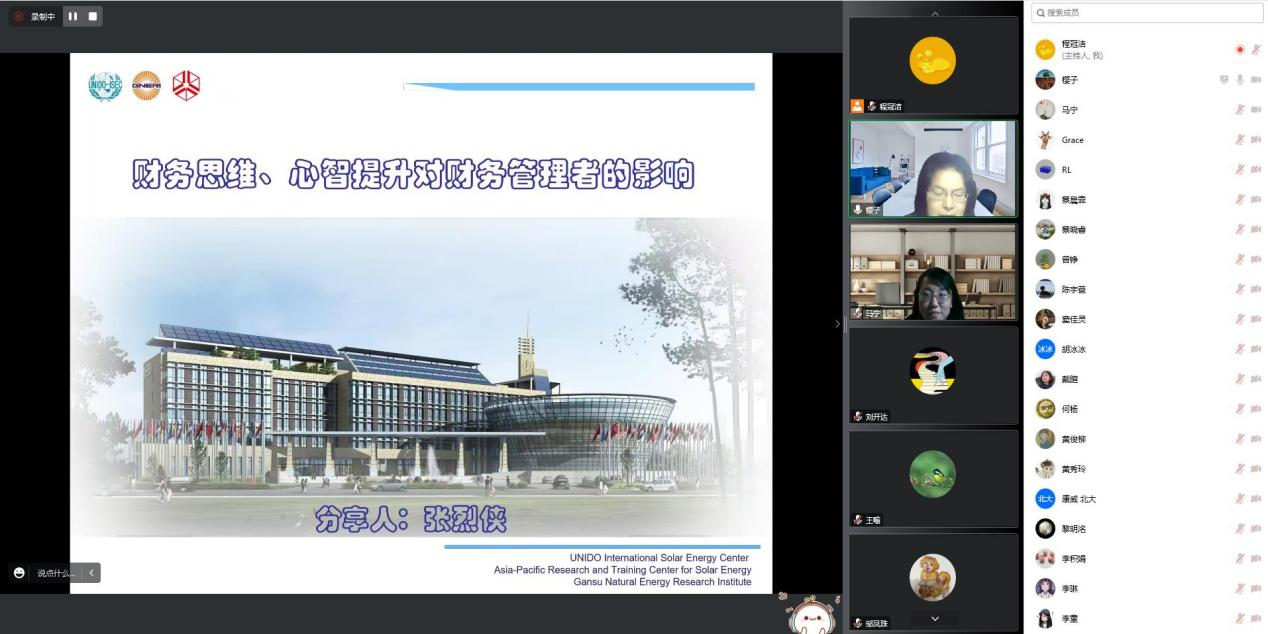Toggle microphone for 樱子 in member list
The width and height of the screenshot is (1268, 634).
coord(1240,80)
